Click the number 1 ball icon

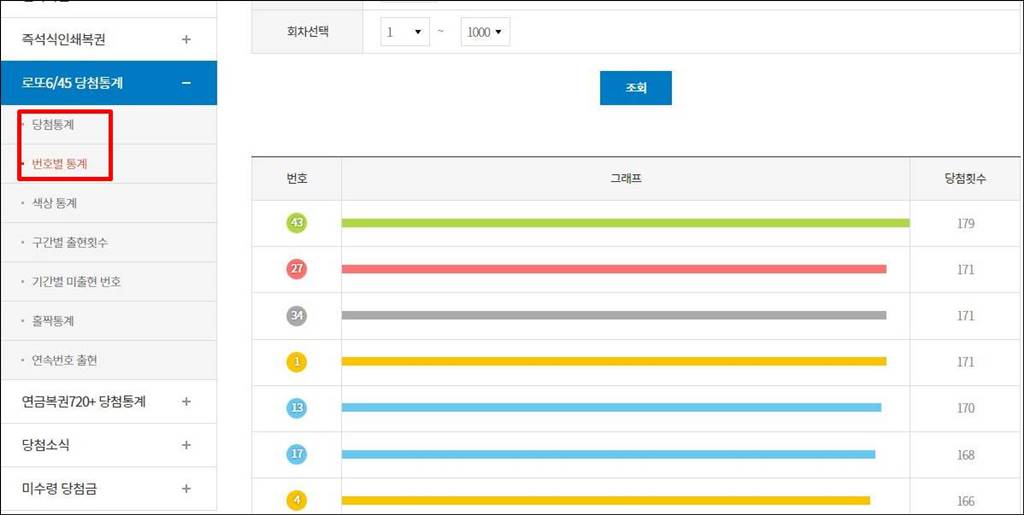pos(296,362)
